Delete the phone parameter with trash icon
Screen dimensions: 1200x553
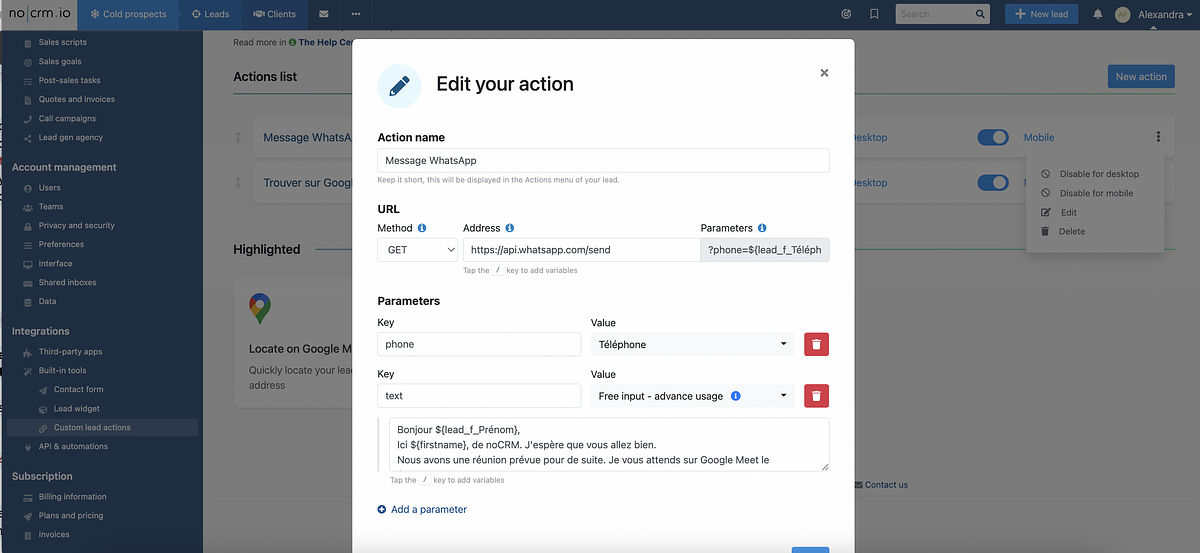click(816, 344)
